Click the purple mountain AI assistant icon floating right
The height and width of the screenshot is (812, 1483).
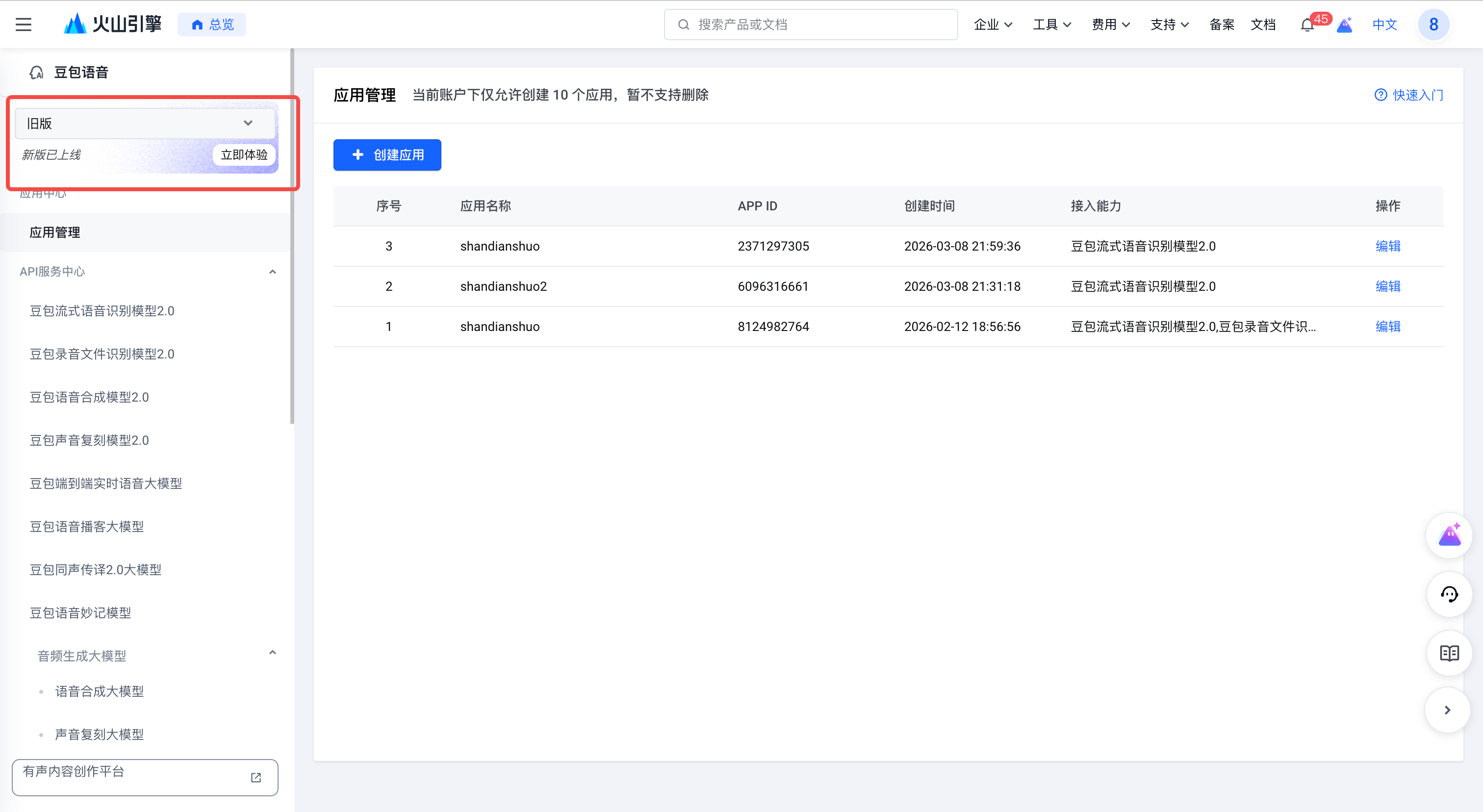1450,534
